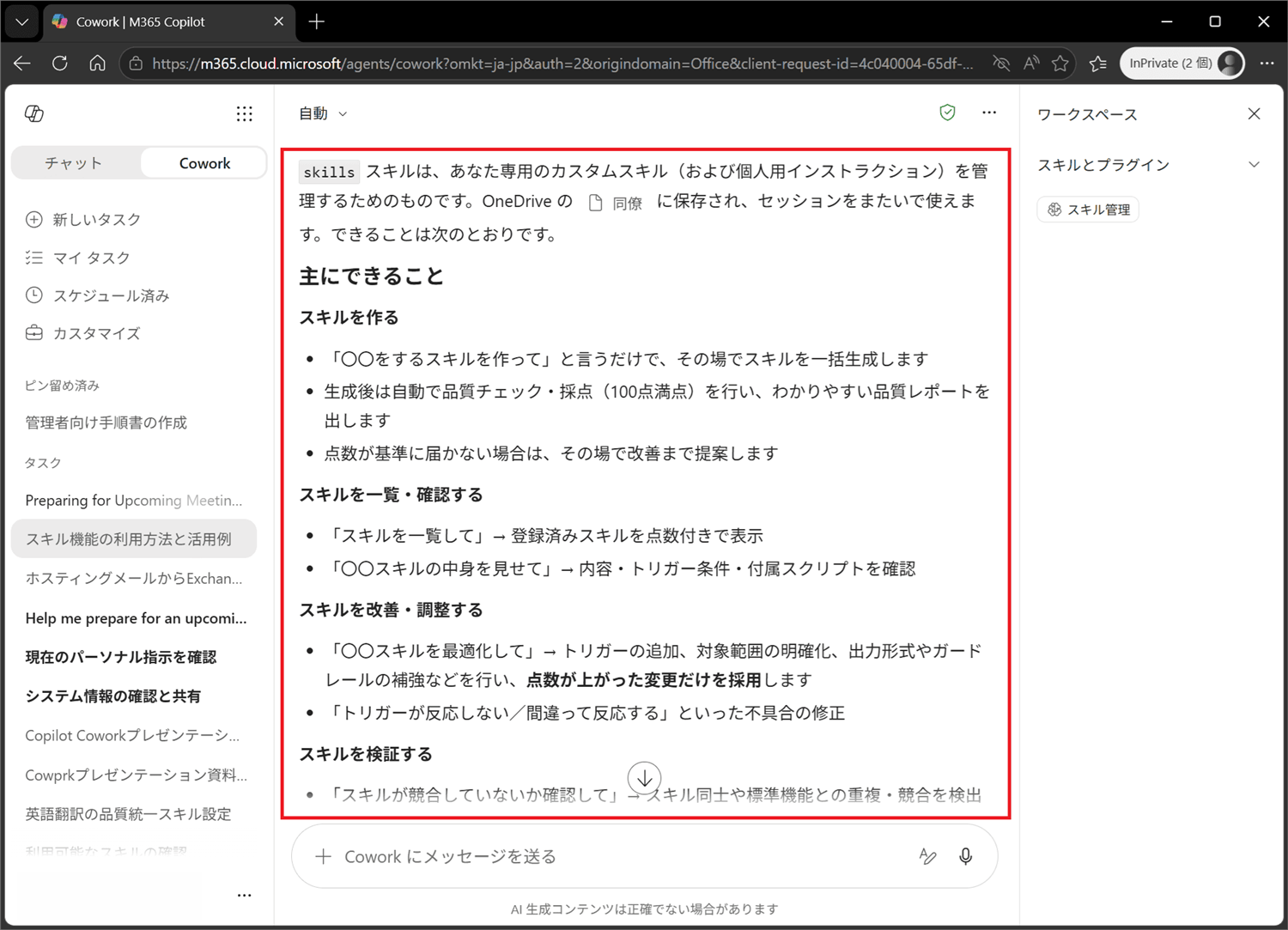Viewport: 1288px width, 930px height.
Task: Click the Copilot logo icon in sidebar
Action: click(x=34, y=113)
